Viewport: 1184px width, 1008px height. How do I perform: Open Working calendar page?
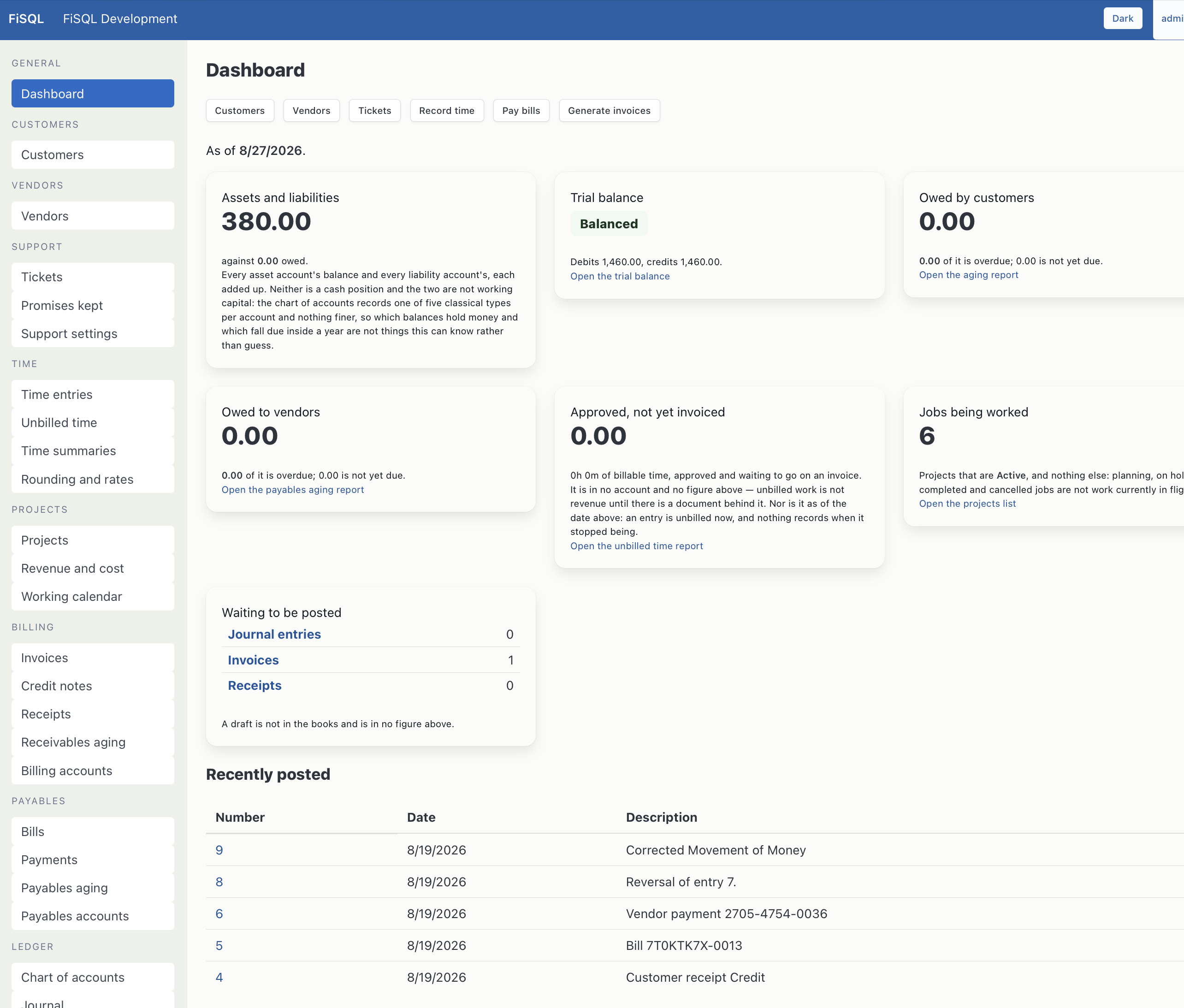tap(93, 597)
